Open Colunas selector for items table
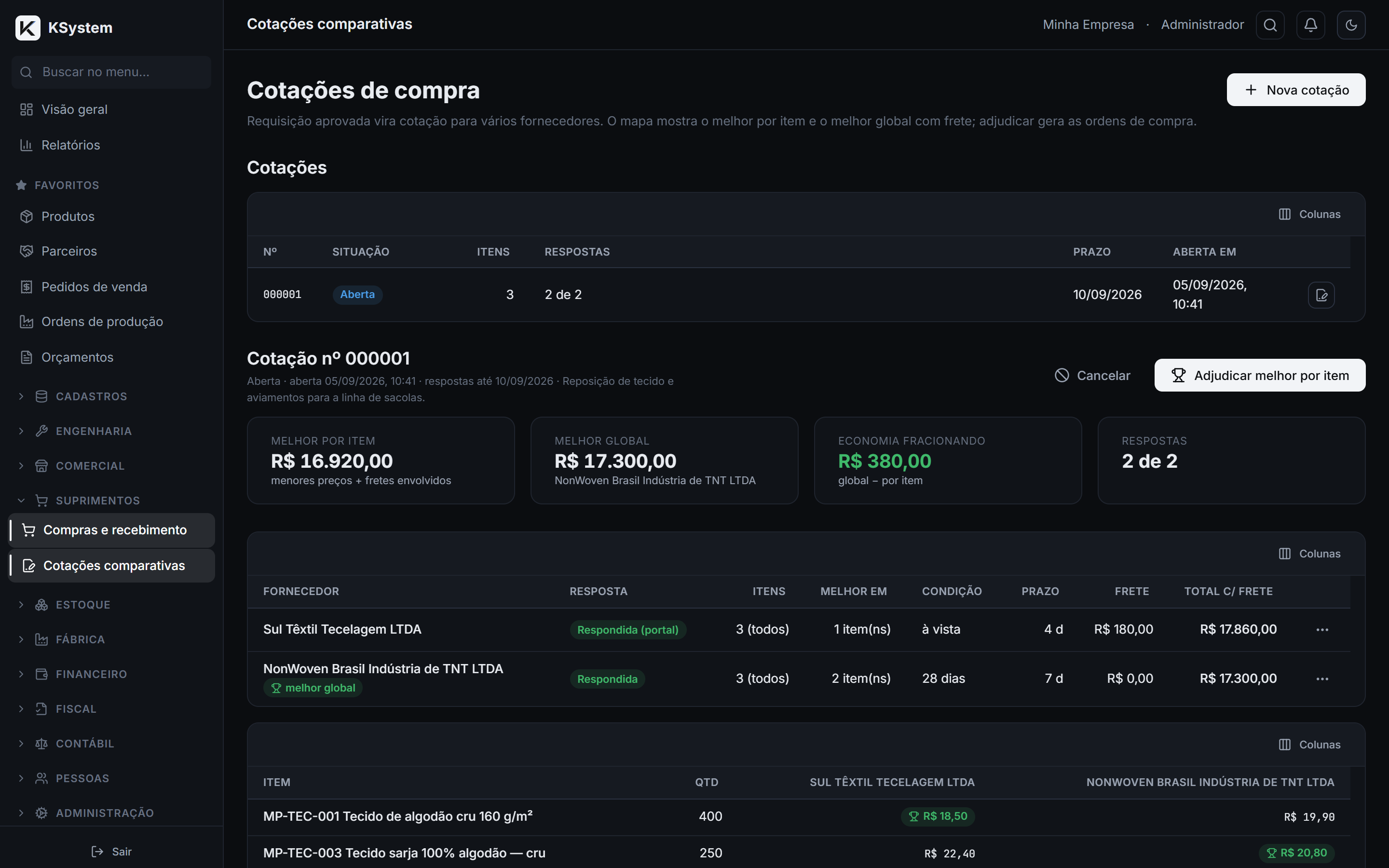1389x868 pixels. [1309, 745]
